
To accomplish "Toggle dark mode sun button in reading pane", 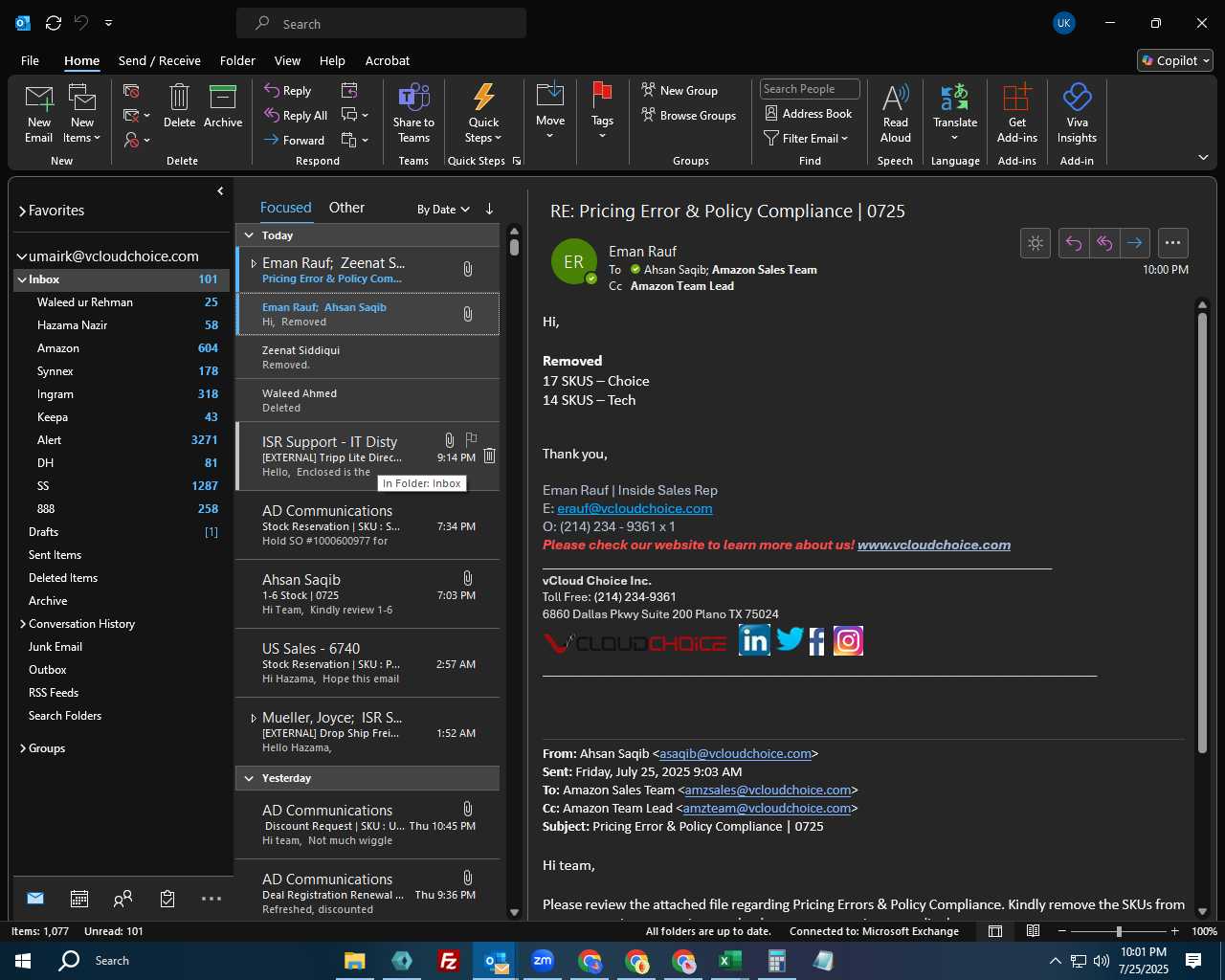I will [1036, 243].
